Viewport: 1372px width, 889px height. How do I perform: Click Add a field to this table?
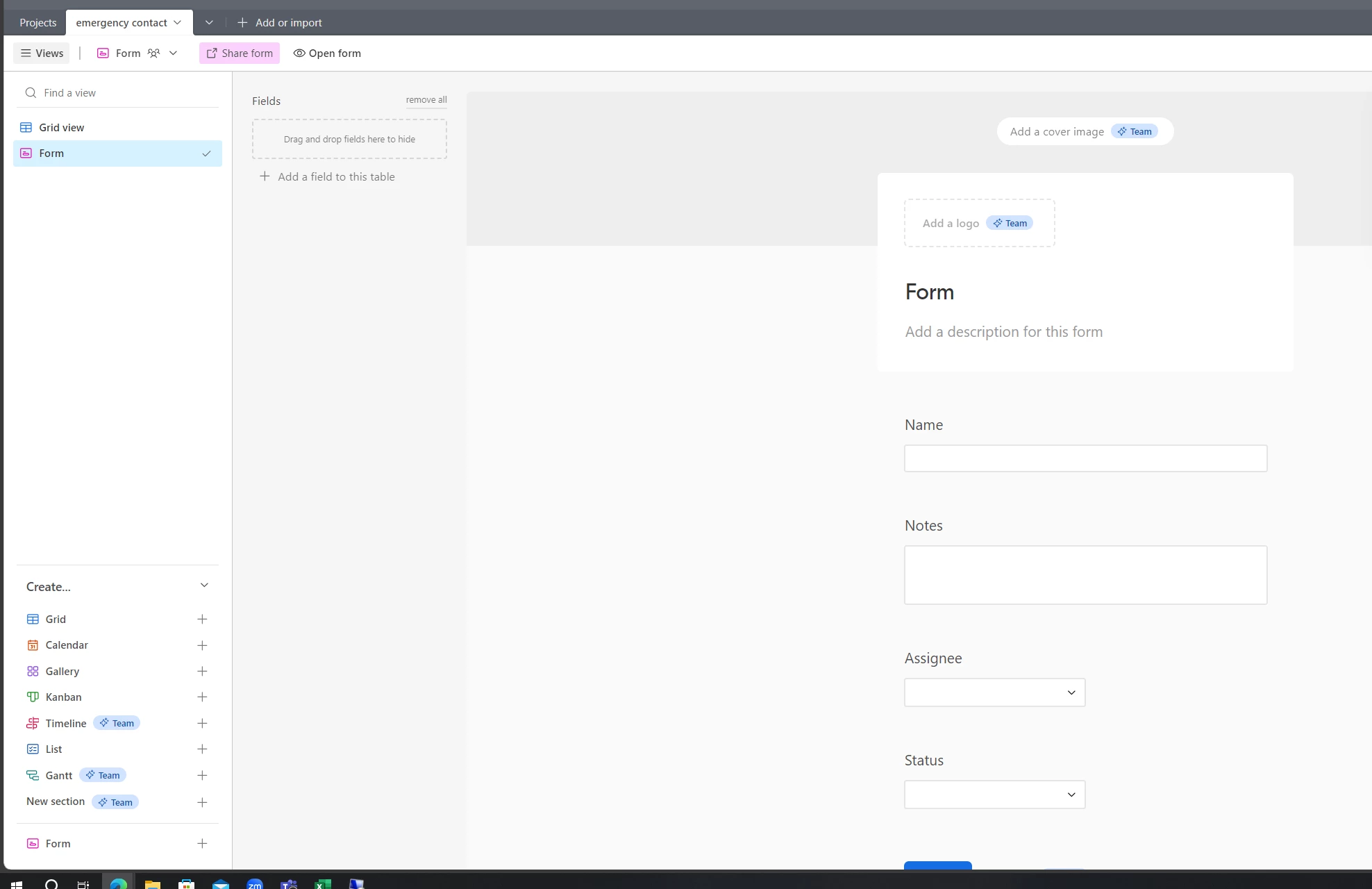[x=327, y=176]
